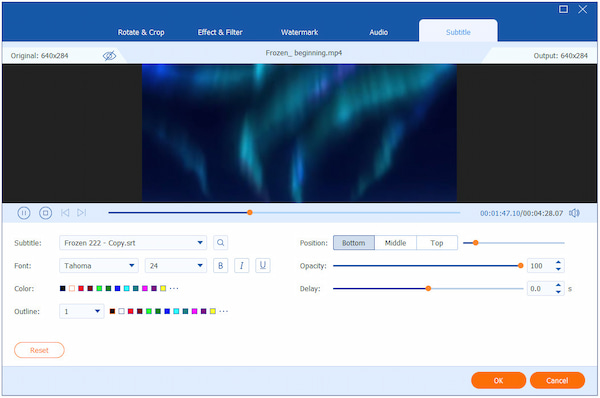Open the Rotate & Crop tab
The image size is (600, 398).
(141, 32)
